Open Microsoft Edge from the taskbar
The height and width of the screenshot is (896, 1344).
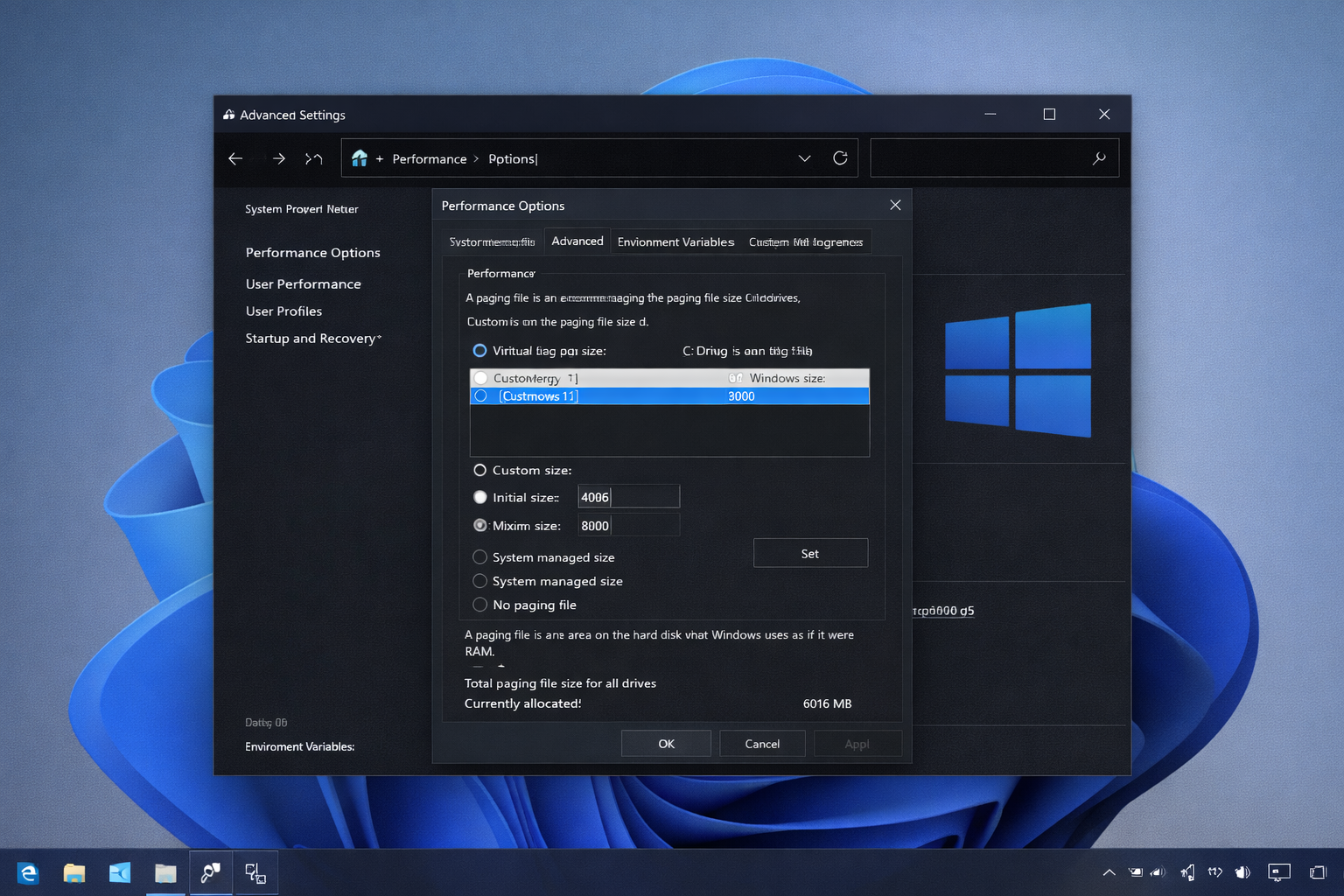[28, 872]
